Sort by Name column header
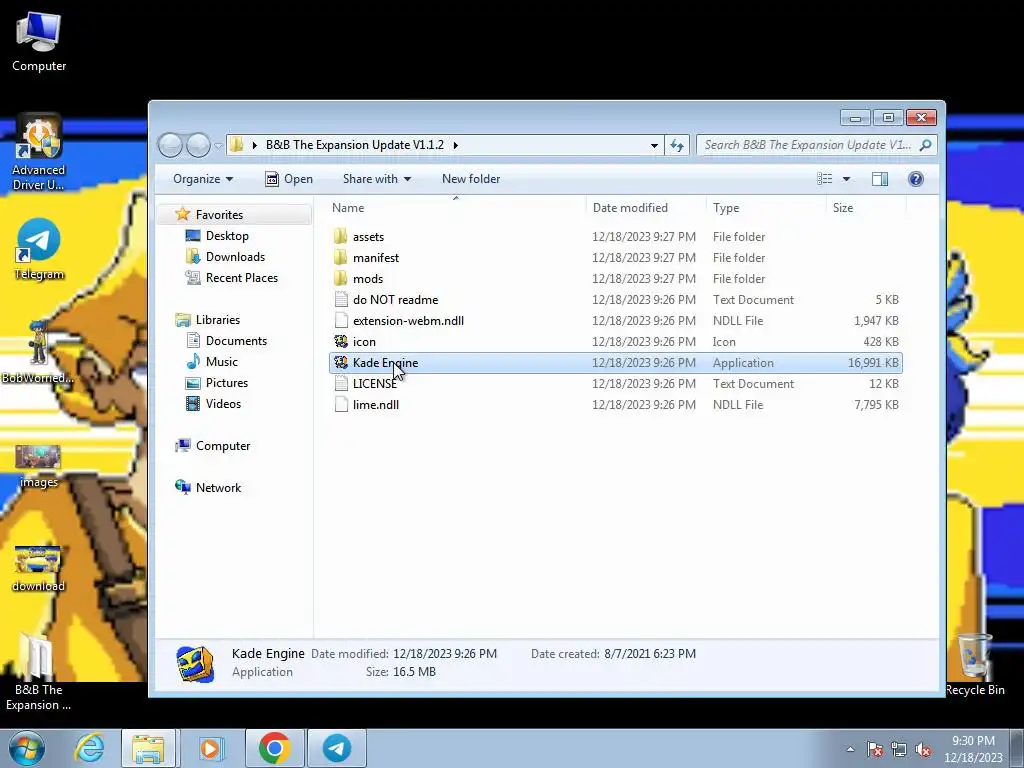The height and width of the screenshot is (768, 1024). click(456, 208)
